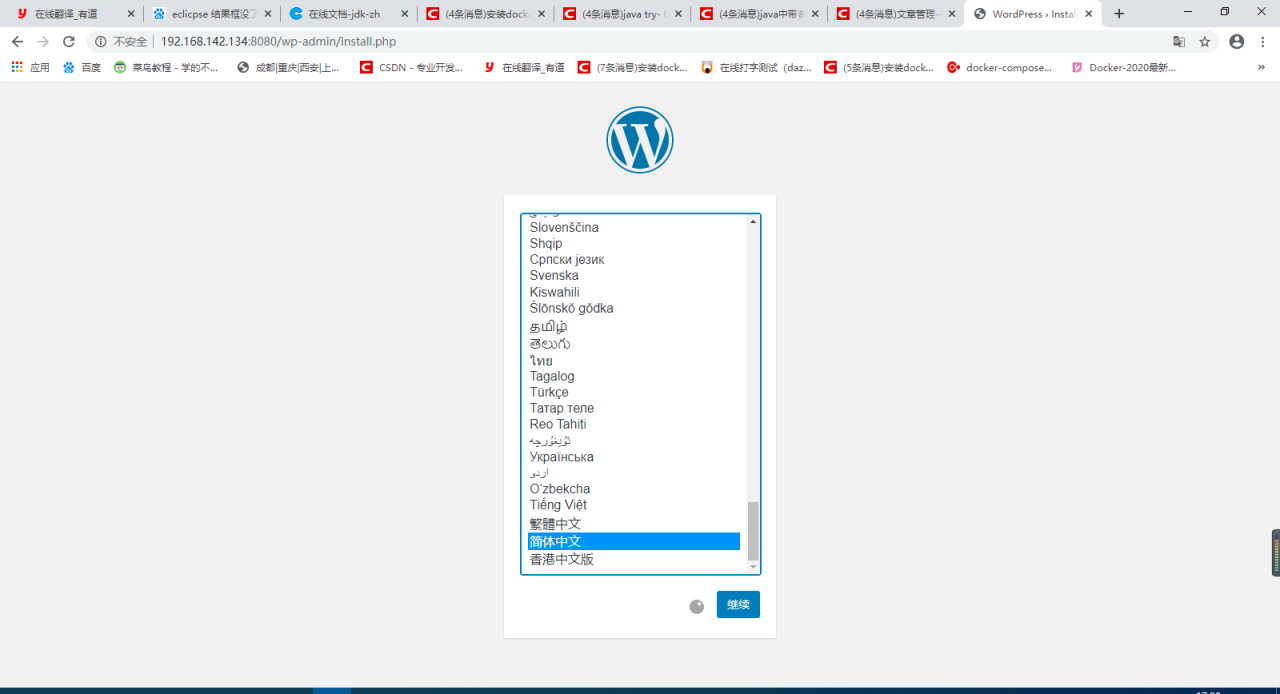This screenshot has height=694, width=1280.
Task: Bookmark this page with star icon
Action: coord(1205,42)
